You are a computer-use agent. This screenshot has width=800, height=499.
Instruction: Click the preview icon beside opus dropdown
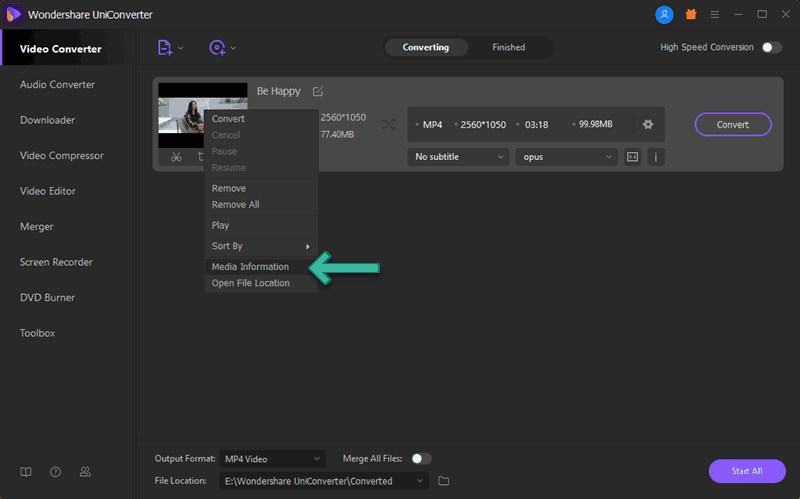(x=633, y=157)
